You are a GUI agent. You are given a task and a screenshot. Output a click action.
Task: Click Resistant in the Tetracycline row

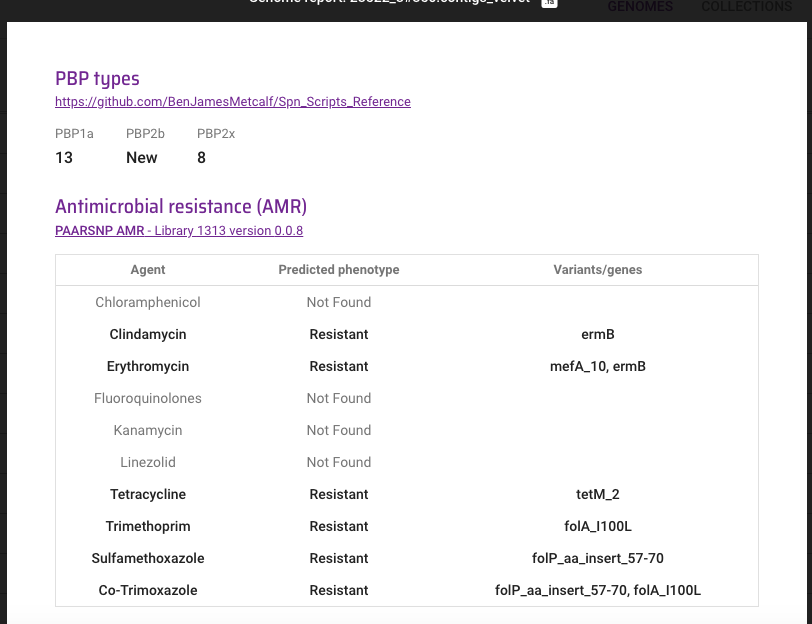[x=339, y=495]
